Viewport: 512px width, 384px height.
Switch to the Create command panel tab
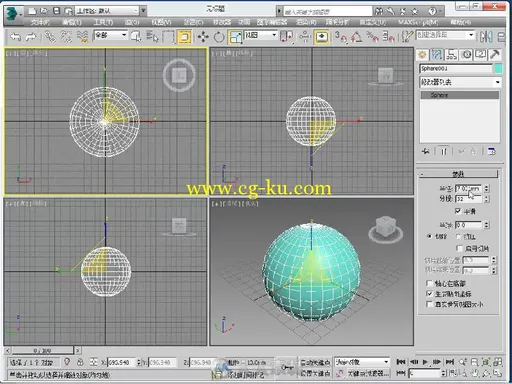coord(422,54)
